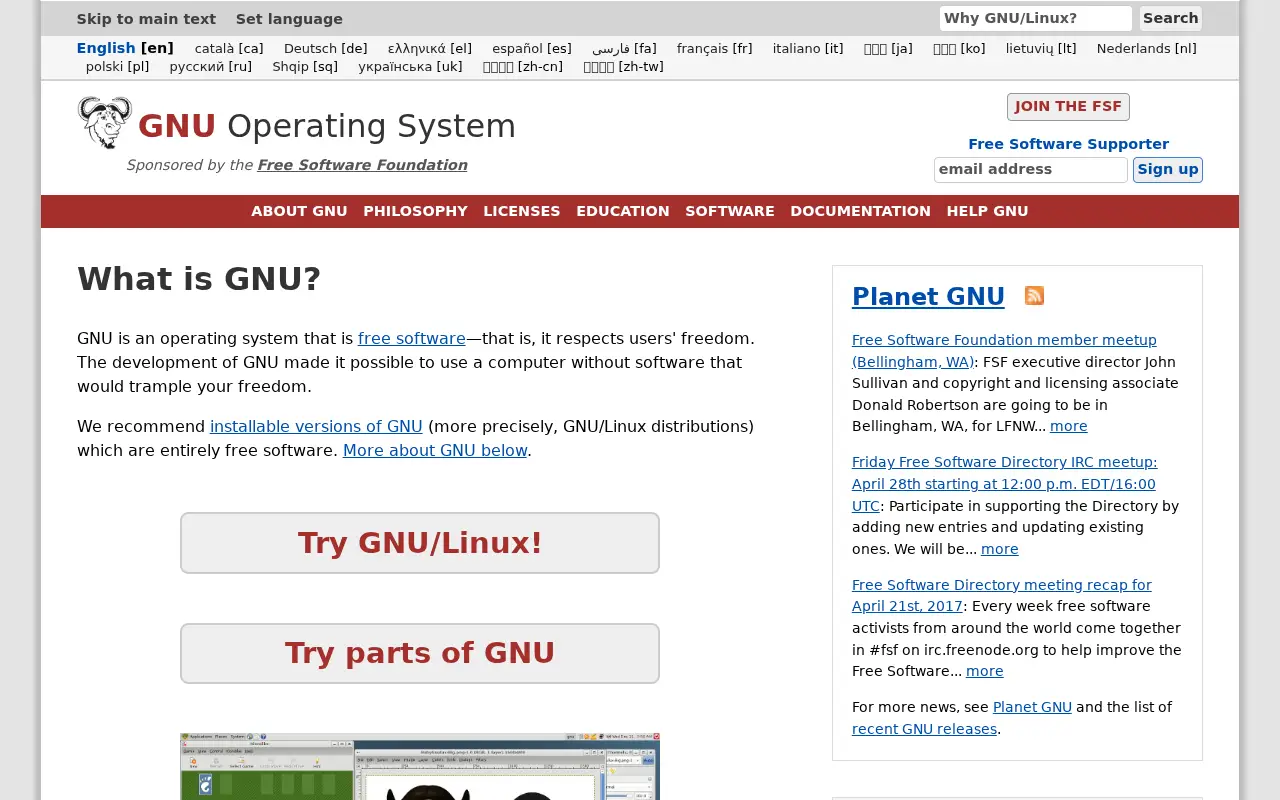Switch language to español [es]

pos(532,48)
